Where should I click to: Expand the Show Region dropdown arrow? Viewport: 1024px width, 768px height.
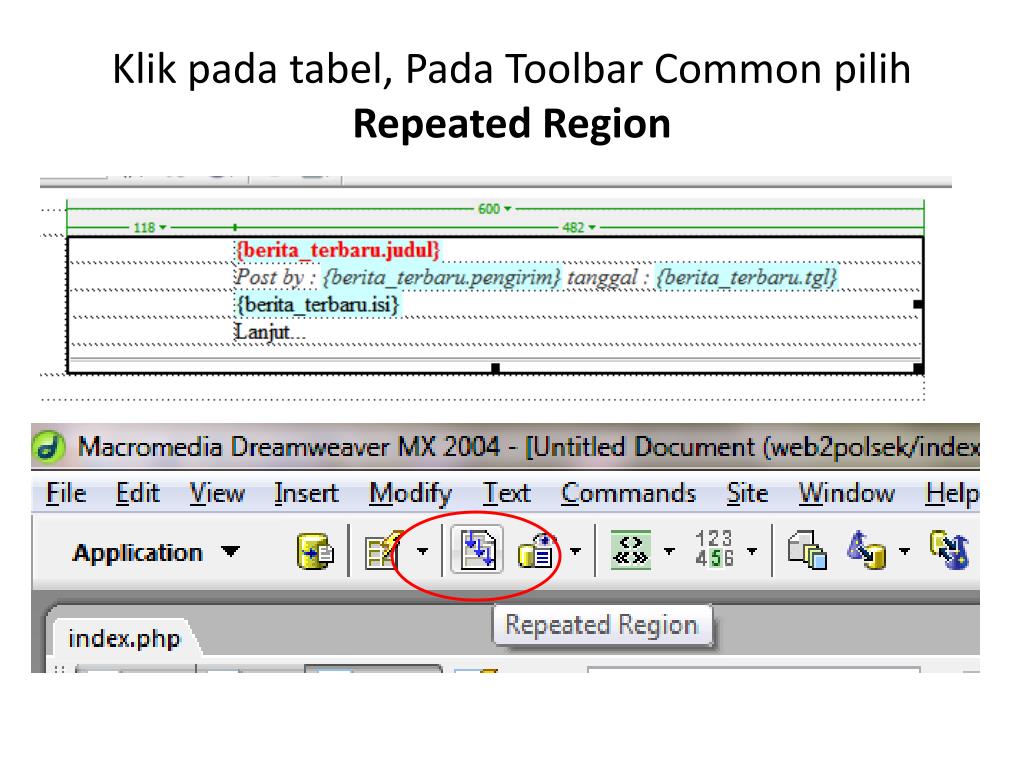pyautogui.click(x=575, y=551)
